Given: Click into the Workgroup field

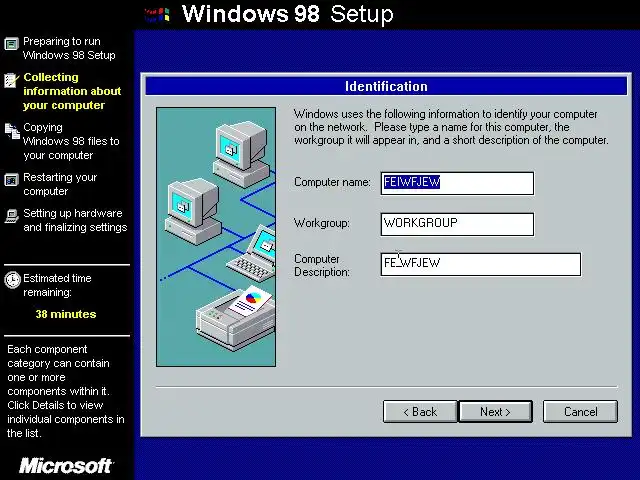Looking at the screenshot, I should [x=457, y=224].
